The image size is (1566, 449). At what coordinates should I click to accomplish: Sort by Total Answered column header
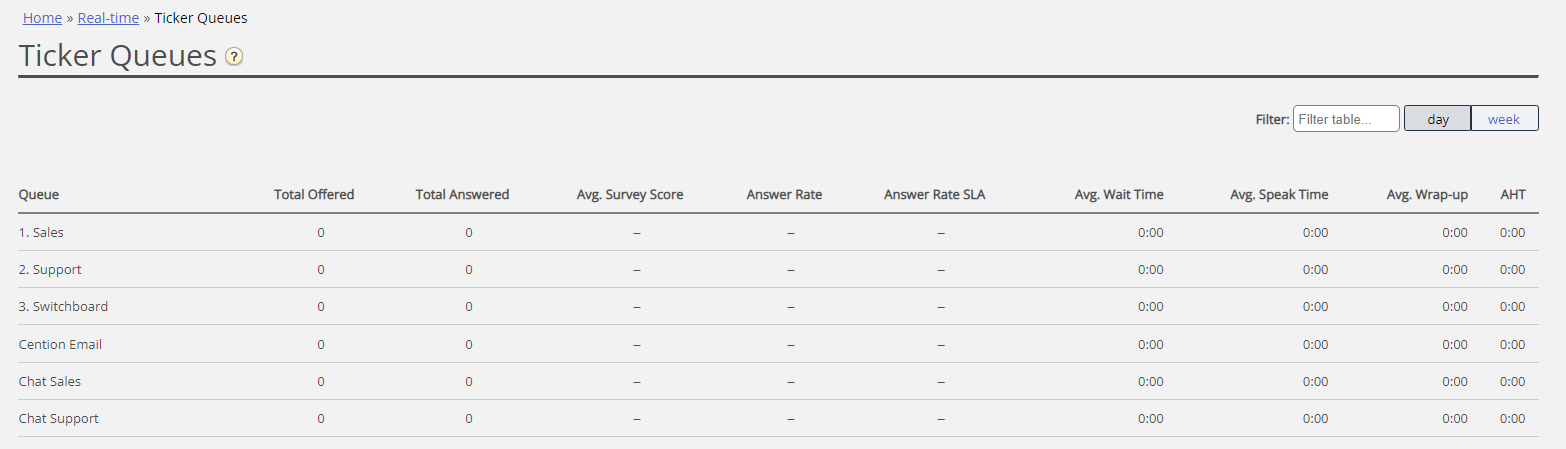pyautogui.click(x=462, y=195)
